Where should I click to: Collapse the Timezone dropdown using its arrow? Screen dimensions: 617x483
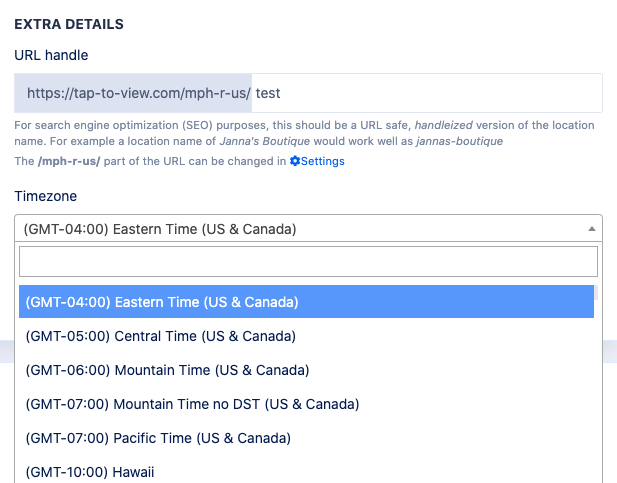coord(591,229)
